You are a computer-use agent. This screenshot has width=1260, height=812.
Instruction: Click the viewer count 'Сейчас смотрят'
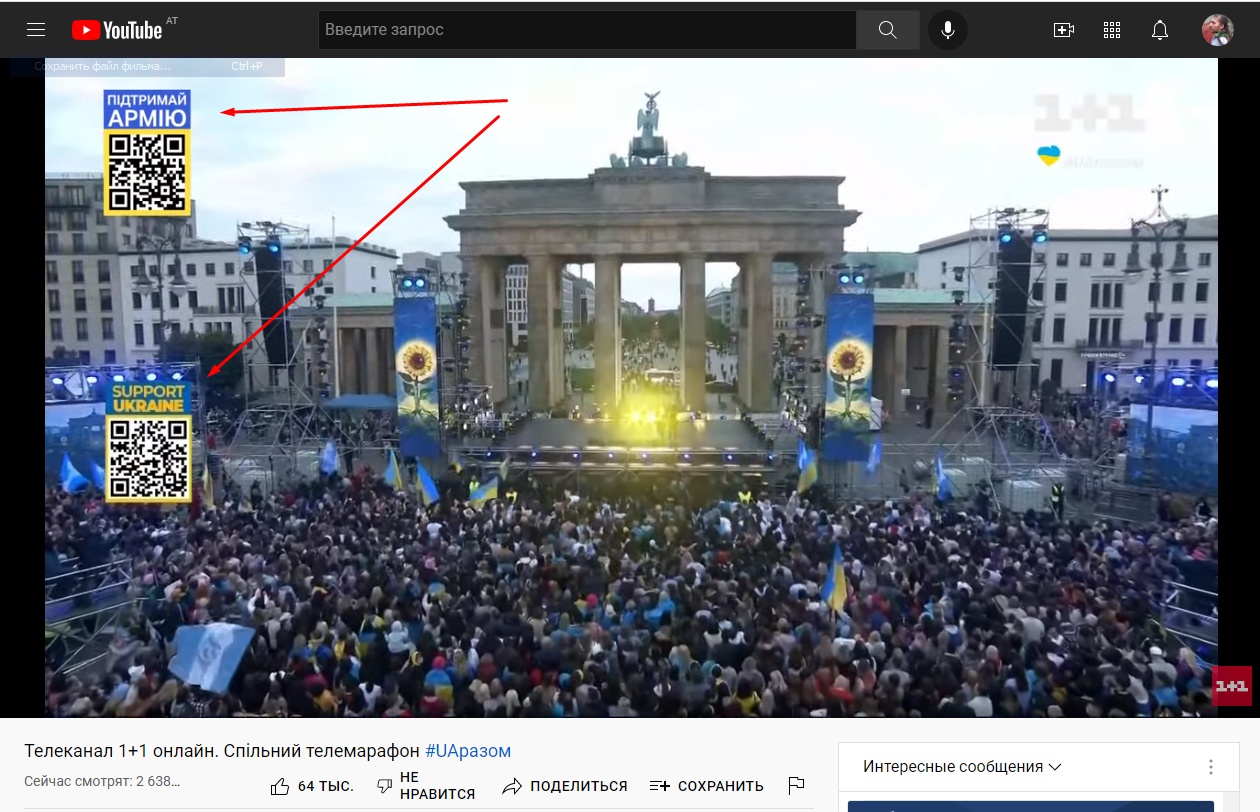102,781
